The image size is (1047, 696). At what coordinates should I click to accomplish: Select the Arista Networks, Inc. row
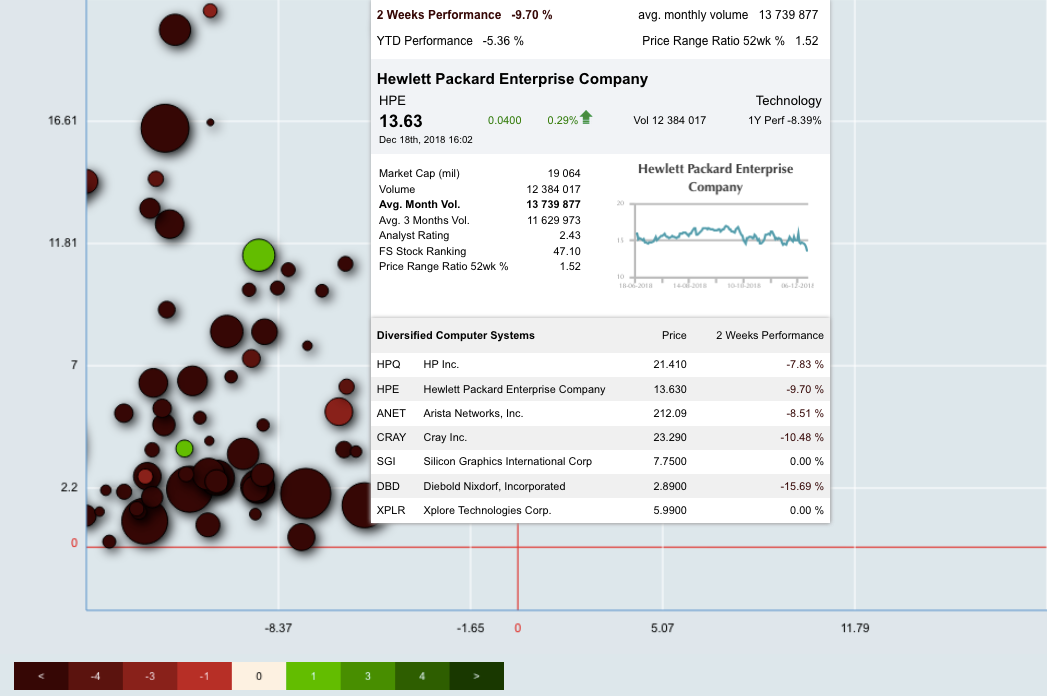point(600,413)
